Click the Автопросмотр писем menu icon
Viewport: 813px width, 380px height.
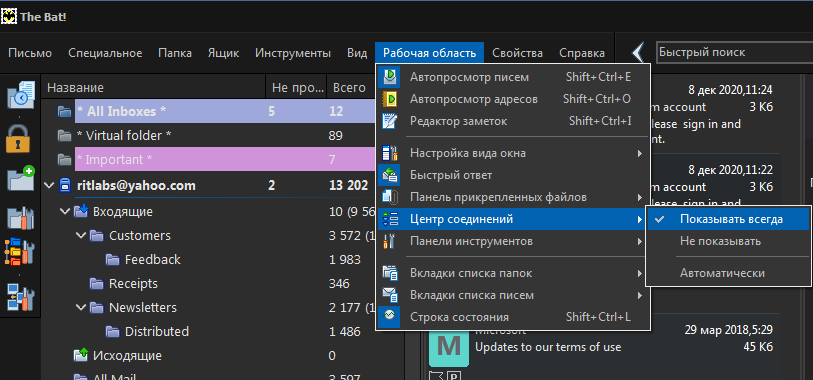(x=389, y=77)
